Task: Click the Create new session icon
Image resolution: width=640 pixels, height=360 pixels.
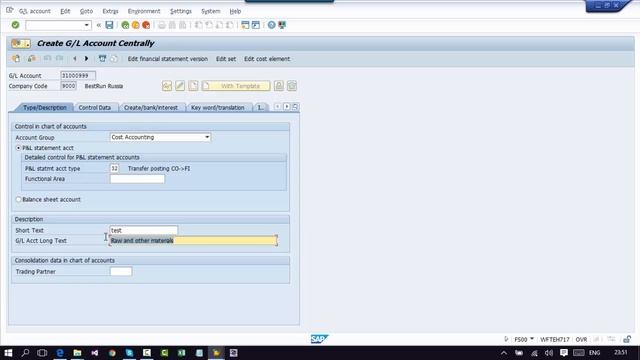Action: [245, 25]
